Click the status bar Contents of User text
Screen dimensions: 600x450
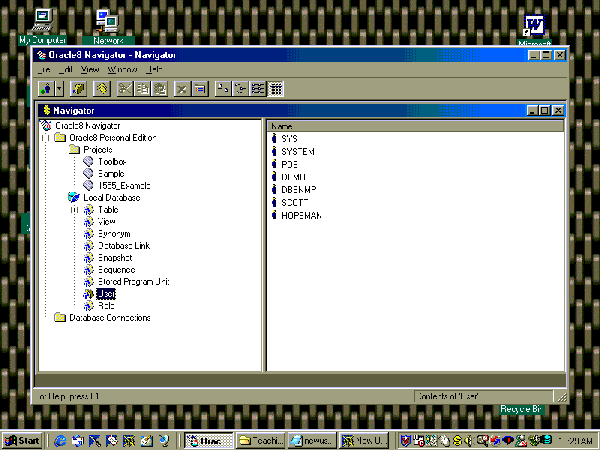tap(448, 396)
